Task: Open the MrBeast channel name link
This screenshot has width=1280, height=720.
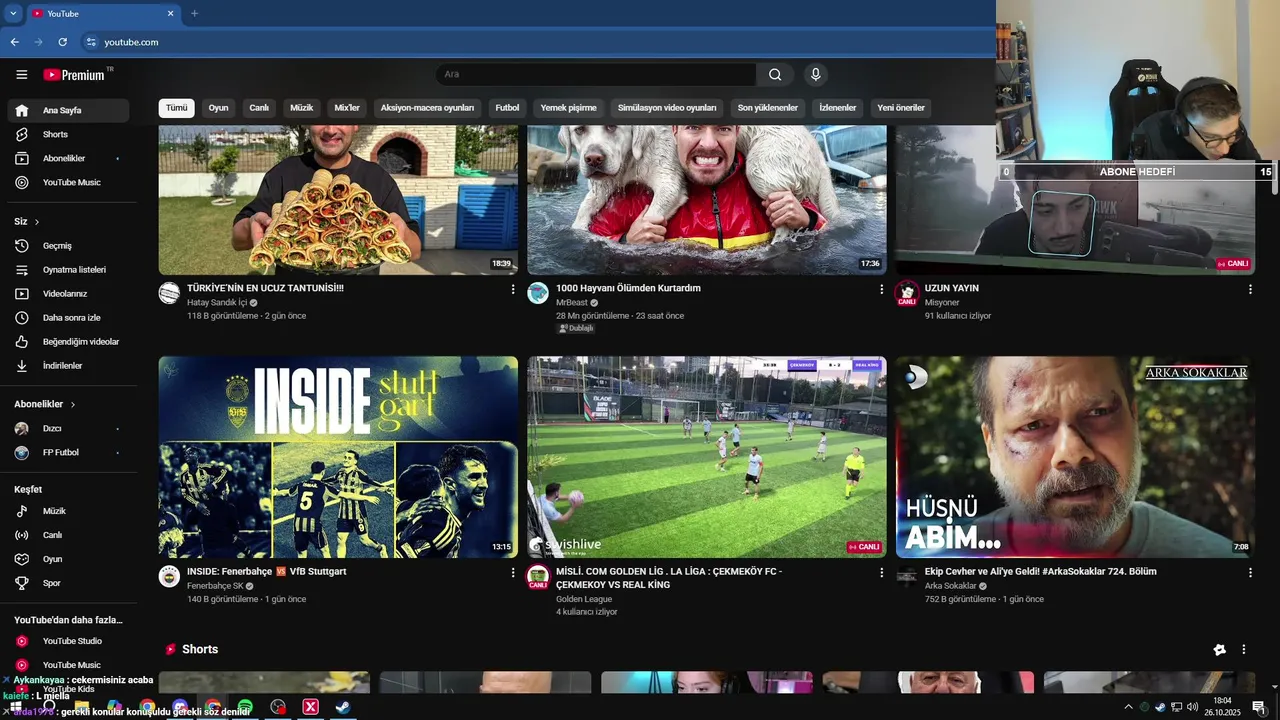Action: point(571,303)
